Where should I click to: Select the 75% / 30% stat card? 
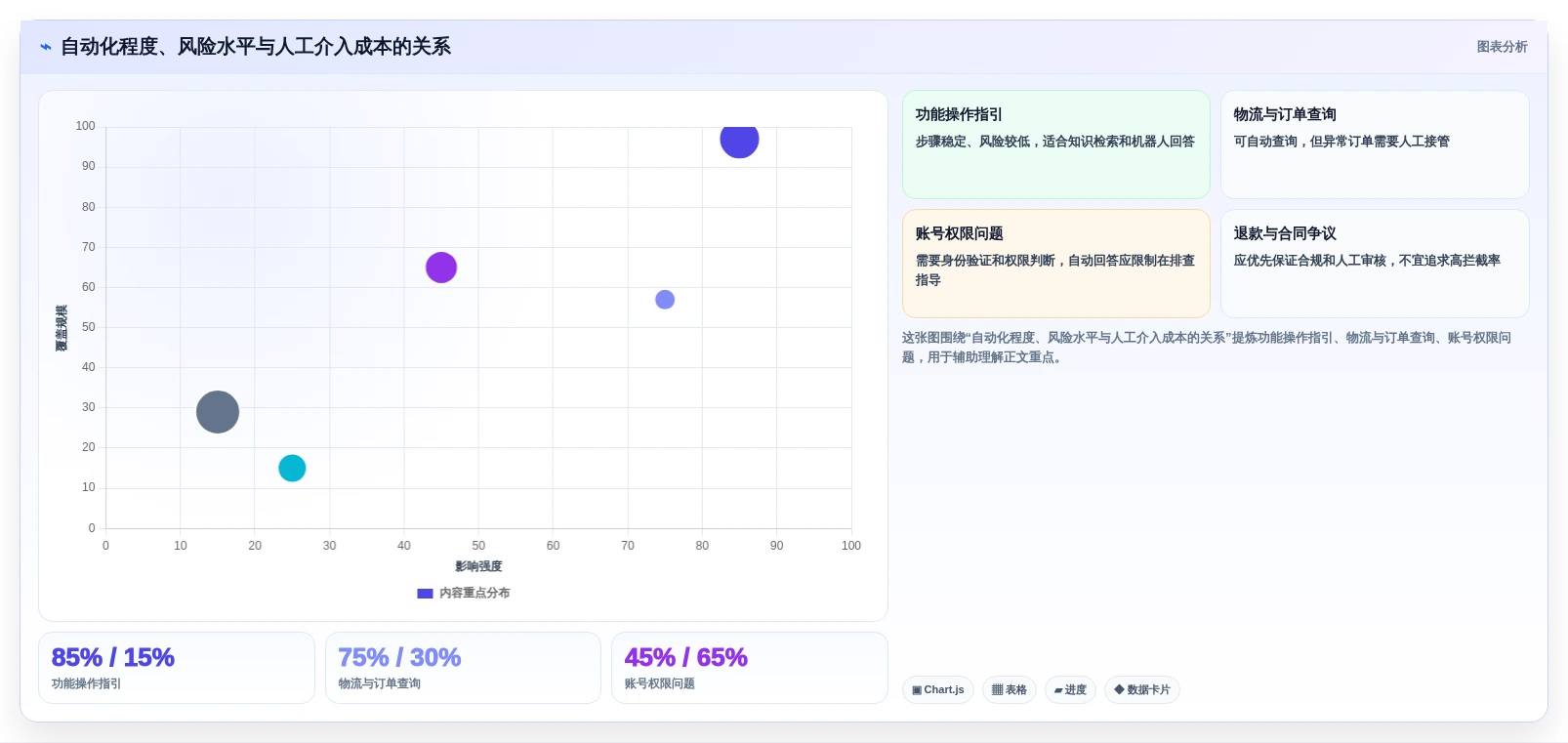pos(463,668)
